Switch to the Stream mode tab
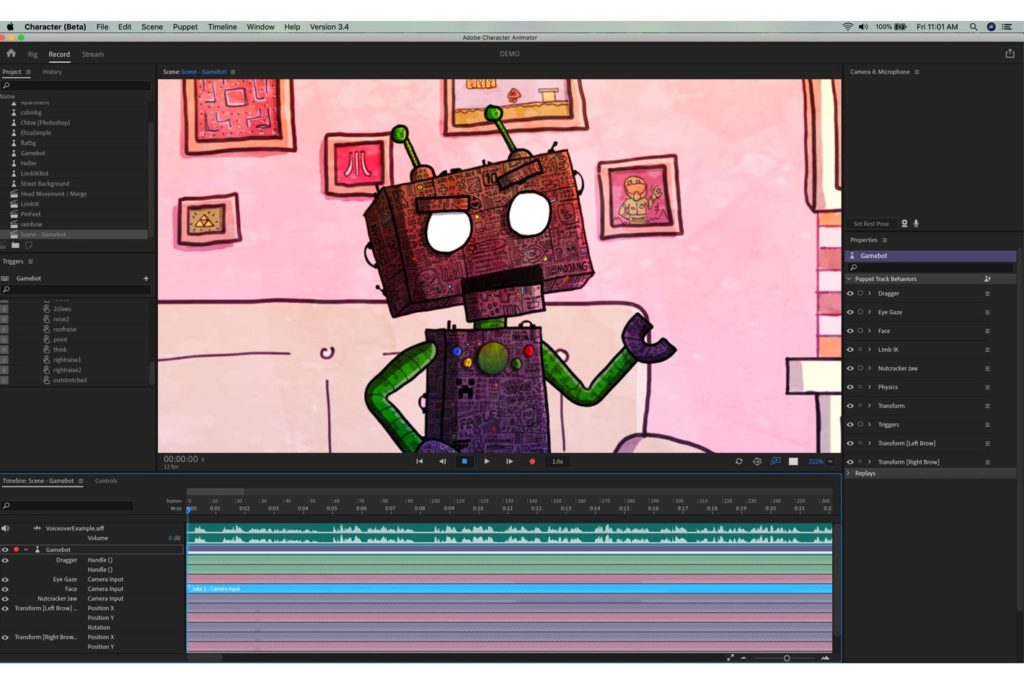 coord(93,54)
